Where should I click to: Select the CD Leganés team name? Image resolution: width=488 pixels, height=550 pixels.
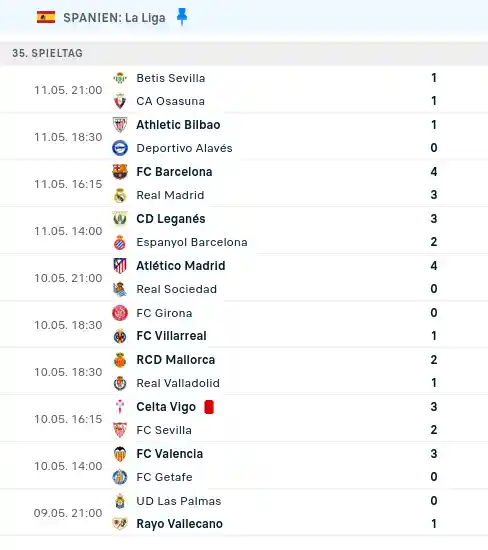point(171,219)
